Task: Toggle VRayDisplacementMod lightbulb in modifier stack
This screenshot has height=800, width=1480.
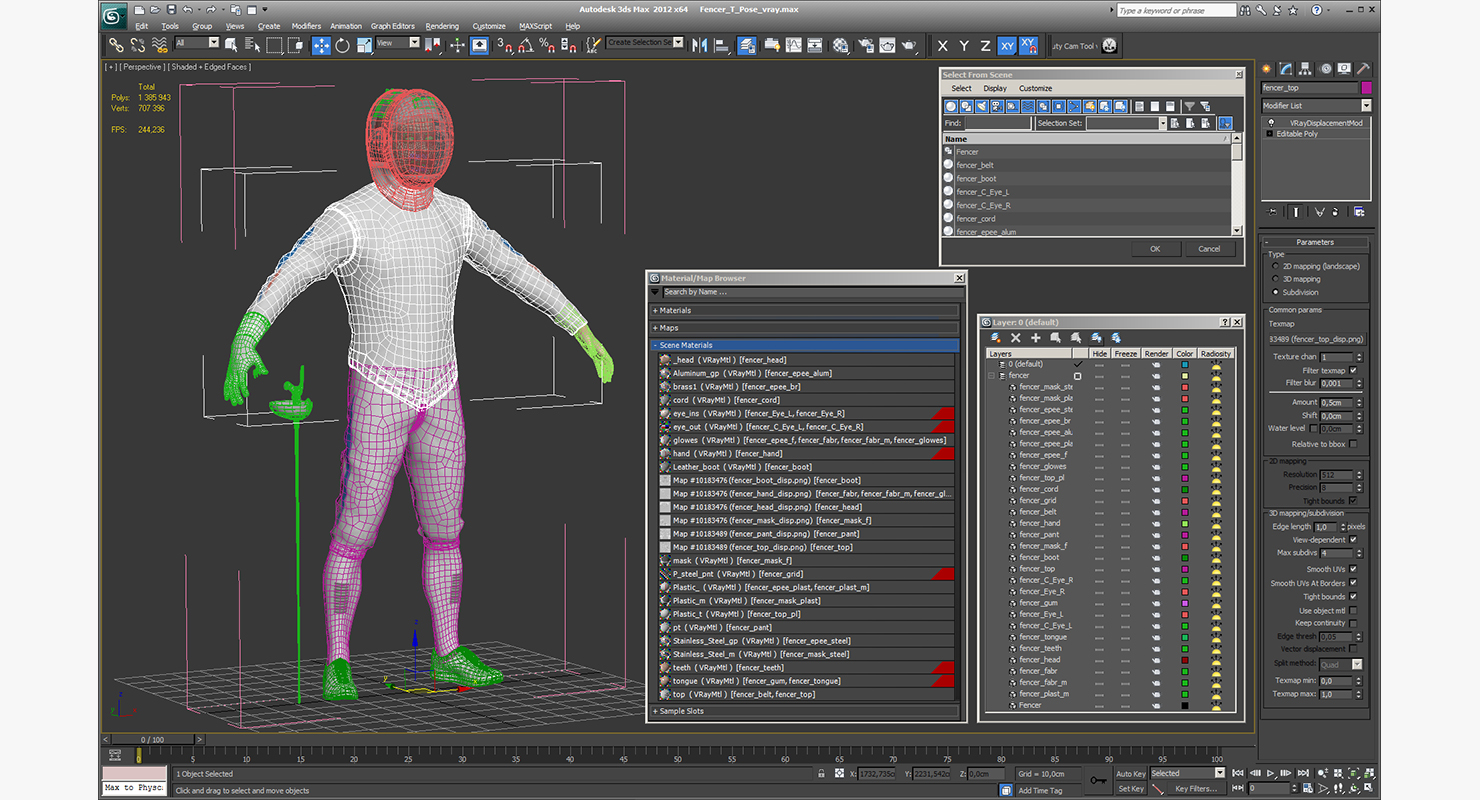Action: pos(1270,123)
